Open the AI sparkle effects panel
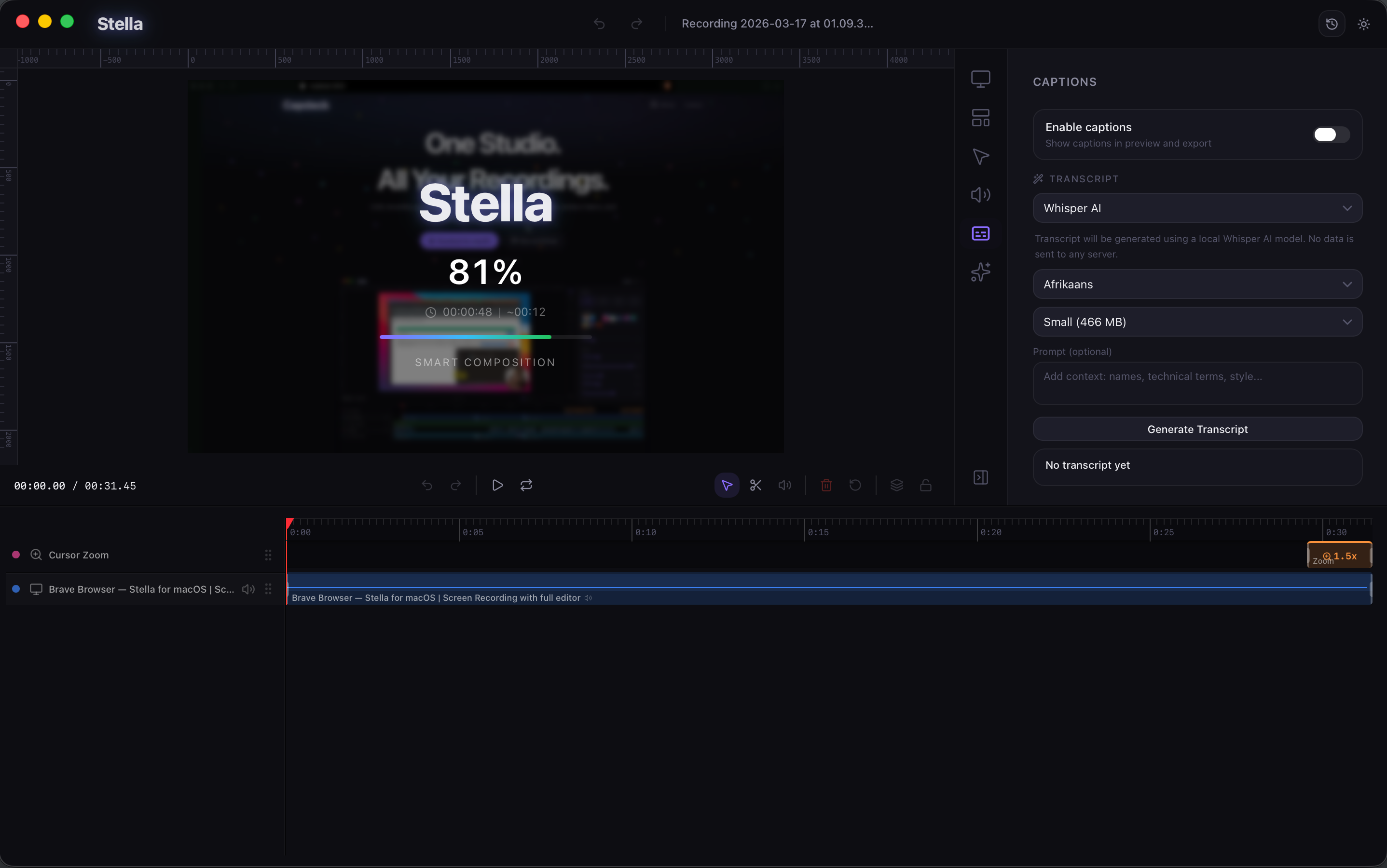 coord(980,271)
